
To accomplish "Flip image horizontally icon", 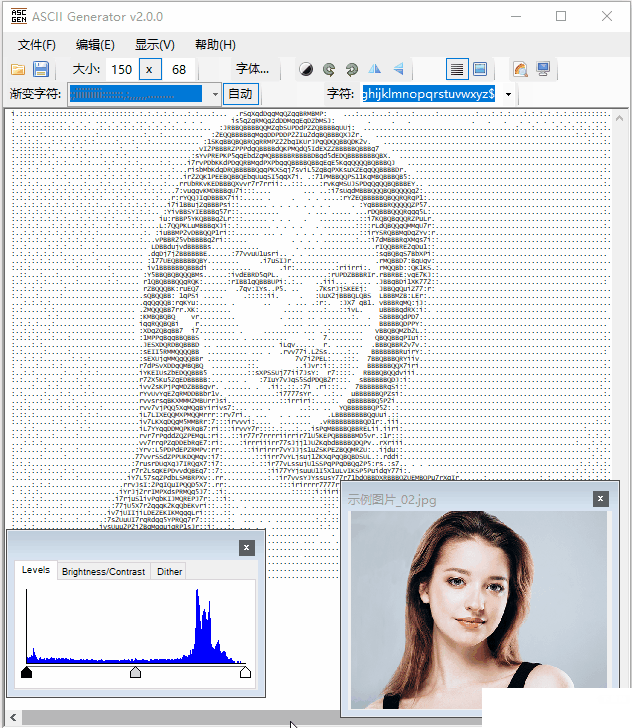I will 375,70.
